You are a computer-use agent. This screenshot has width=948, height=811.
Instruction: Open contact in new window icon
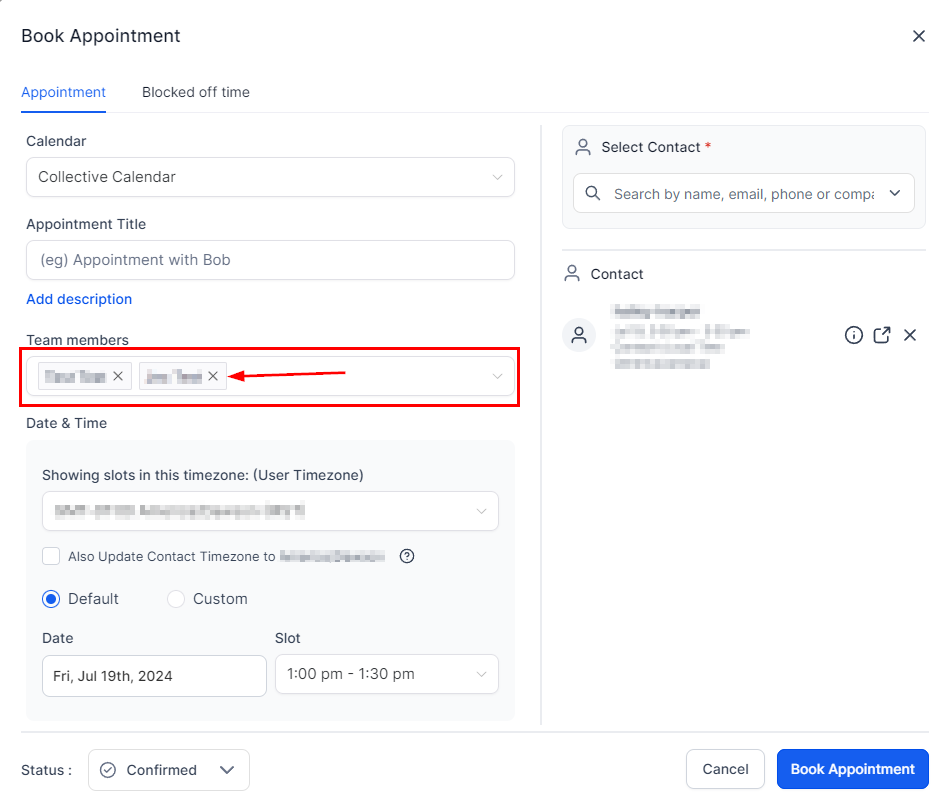(881, 335)
